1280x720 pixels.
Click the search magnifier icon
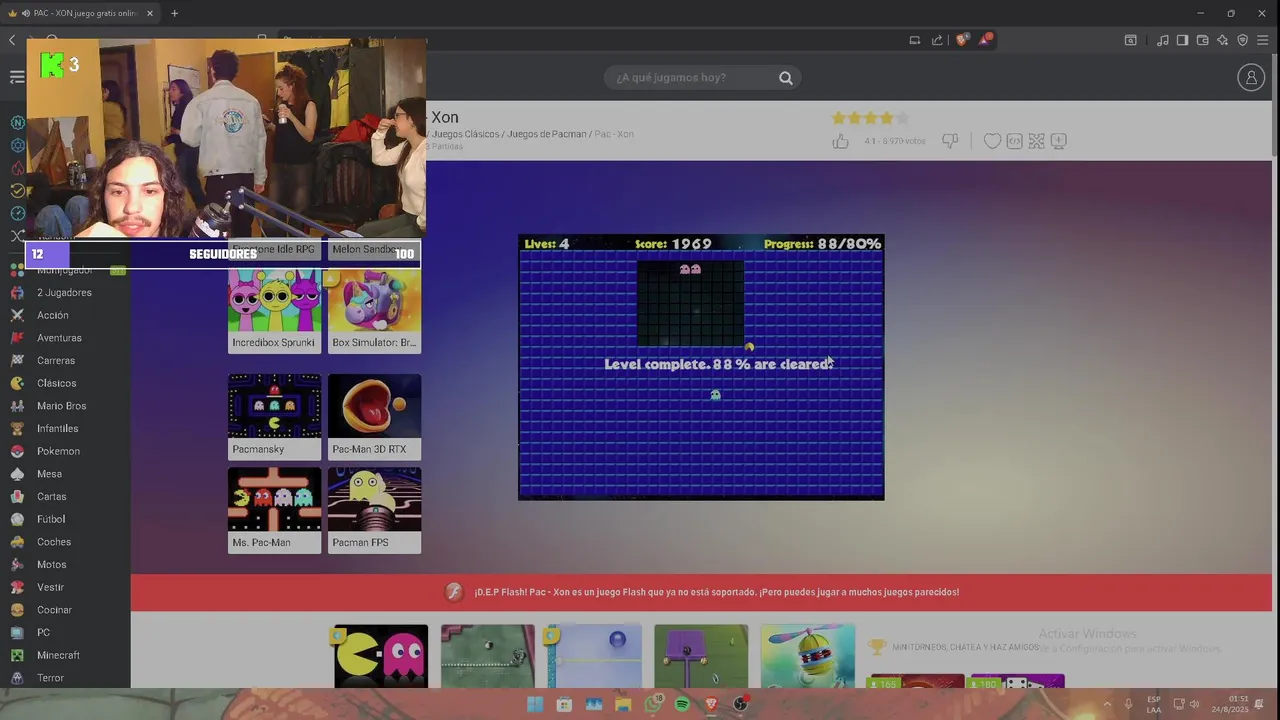click(786, 78)
